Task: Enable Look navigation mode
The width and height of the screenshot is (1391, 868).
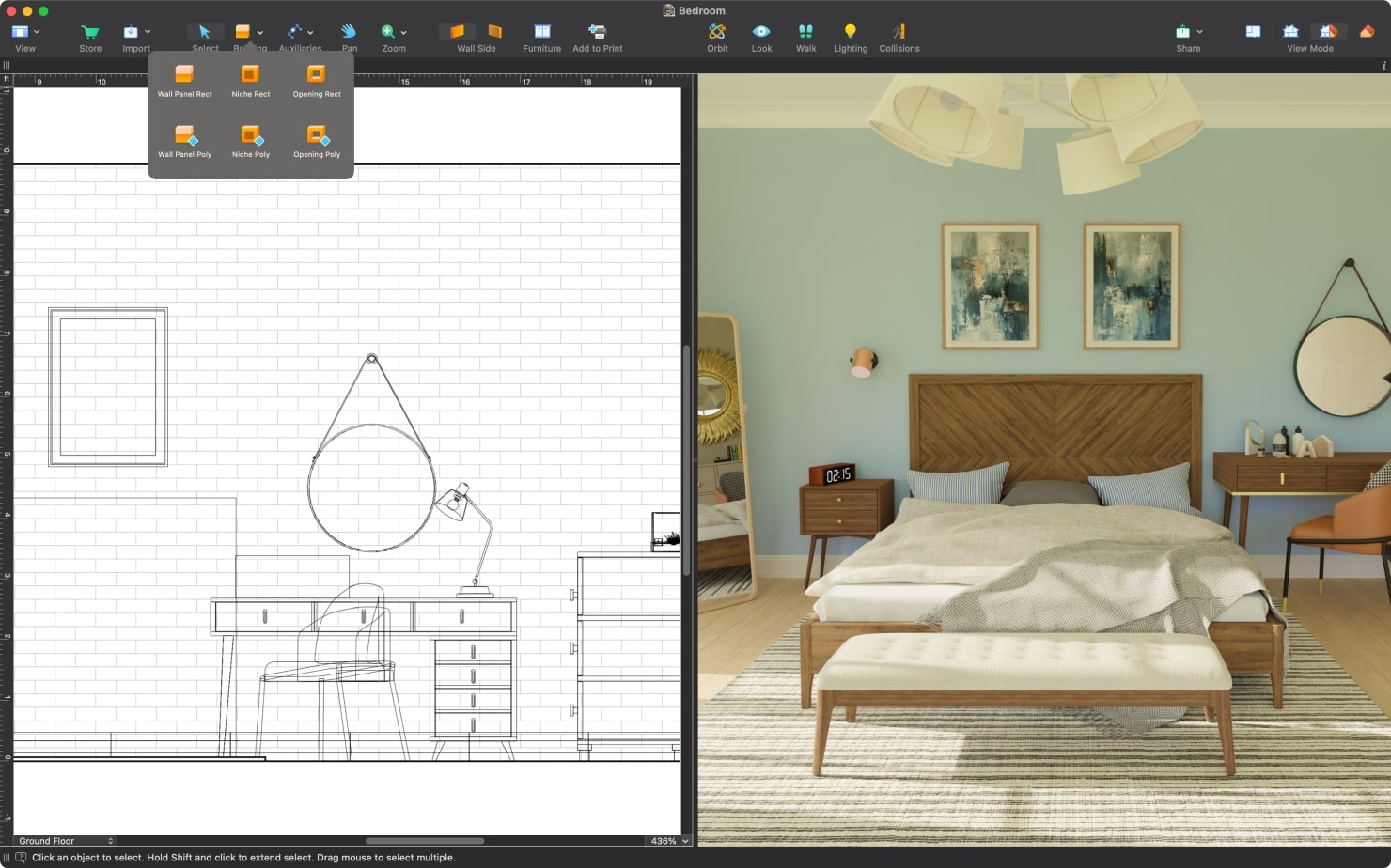Action: [x=762, y=32]
